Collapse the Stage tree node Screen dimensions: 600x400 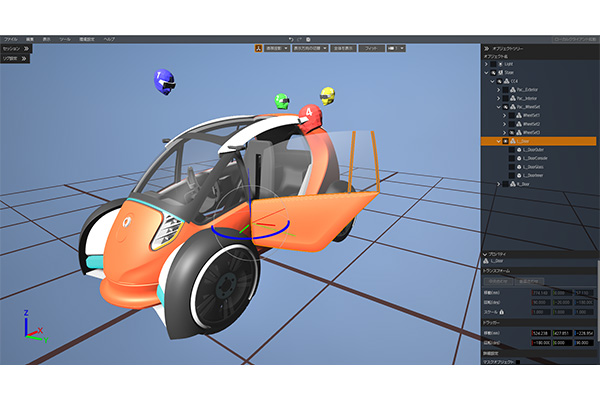click(486, 72)
